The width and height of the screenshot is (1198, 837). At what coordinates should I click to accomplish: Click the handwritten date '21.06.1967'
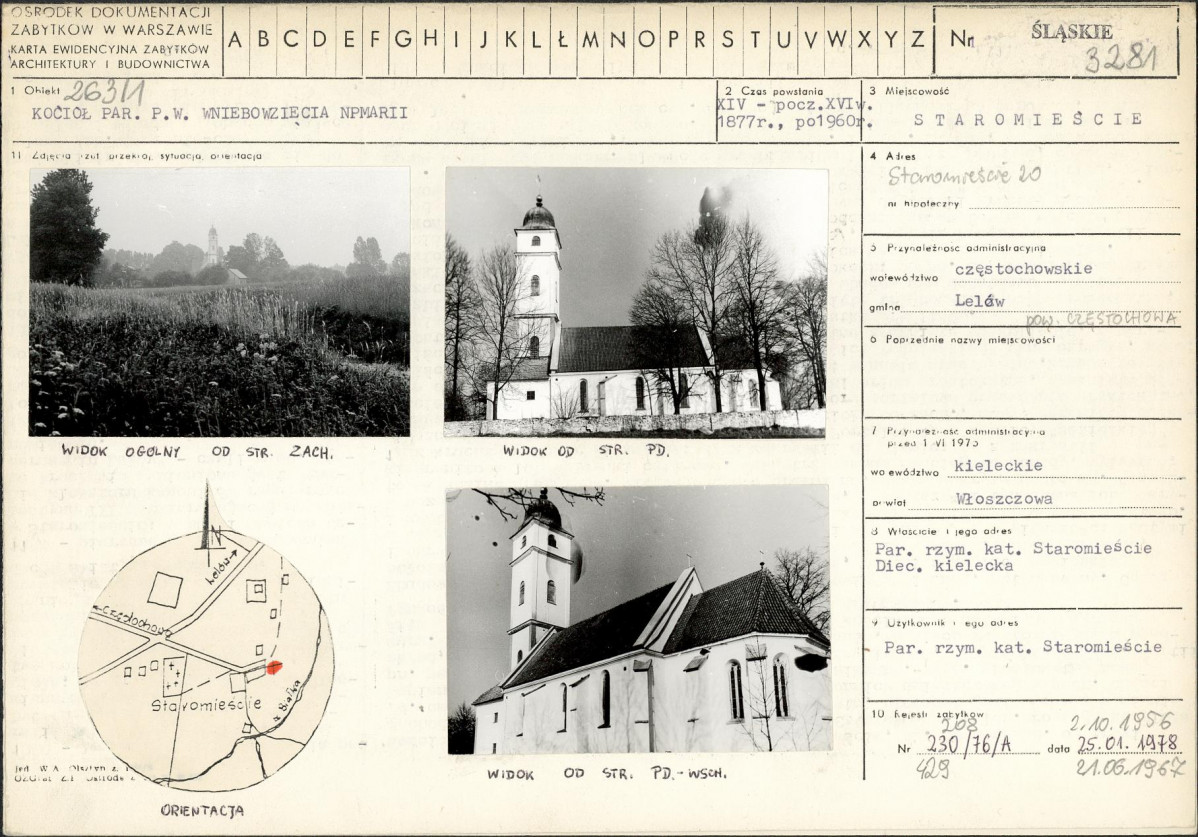[x=1130, y=767]
